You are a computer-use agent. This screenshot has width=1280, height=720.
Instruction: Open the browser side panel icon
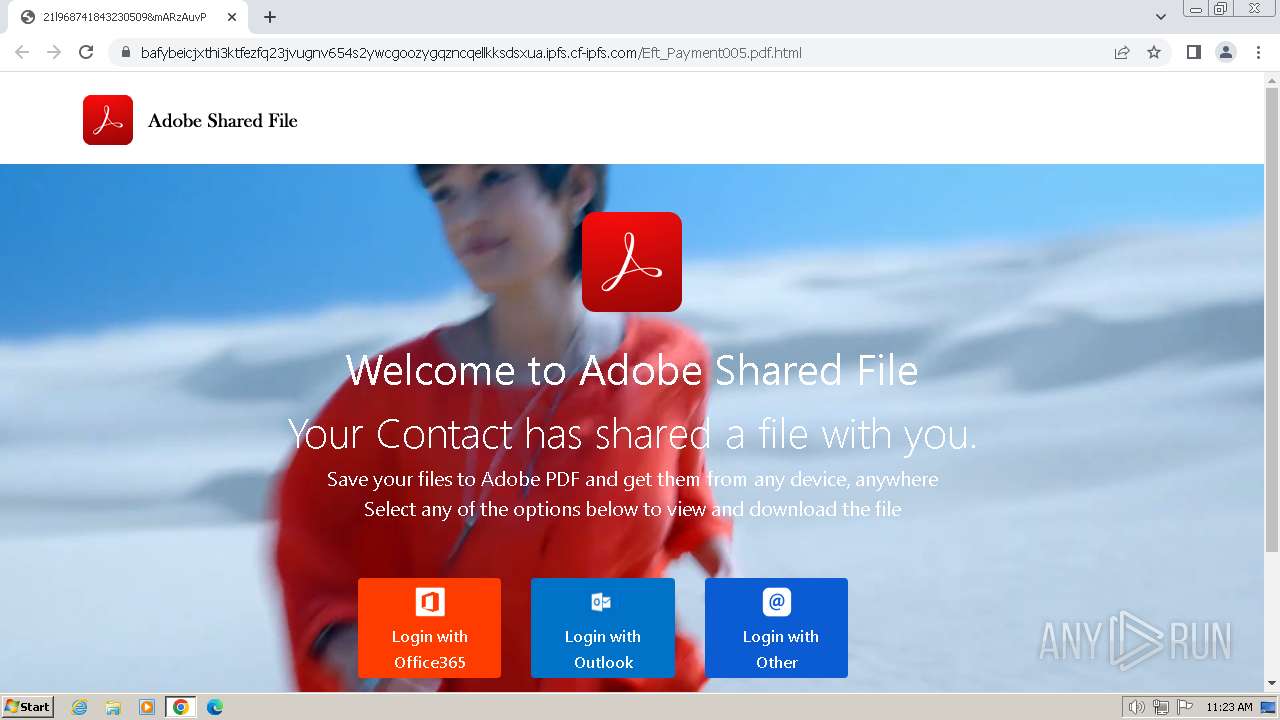[1193, 52]
